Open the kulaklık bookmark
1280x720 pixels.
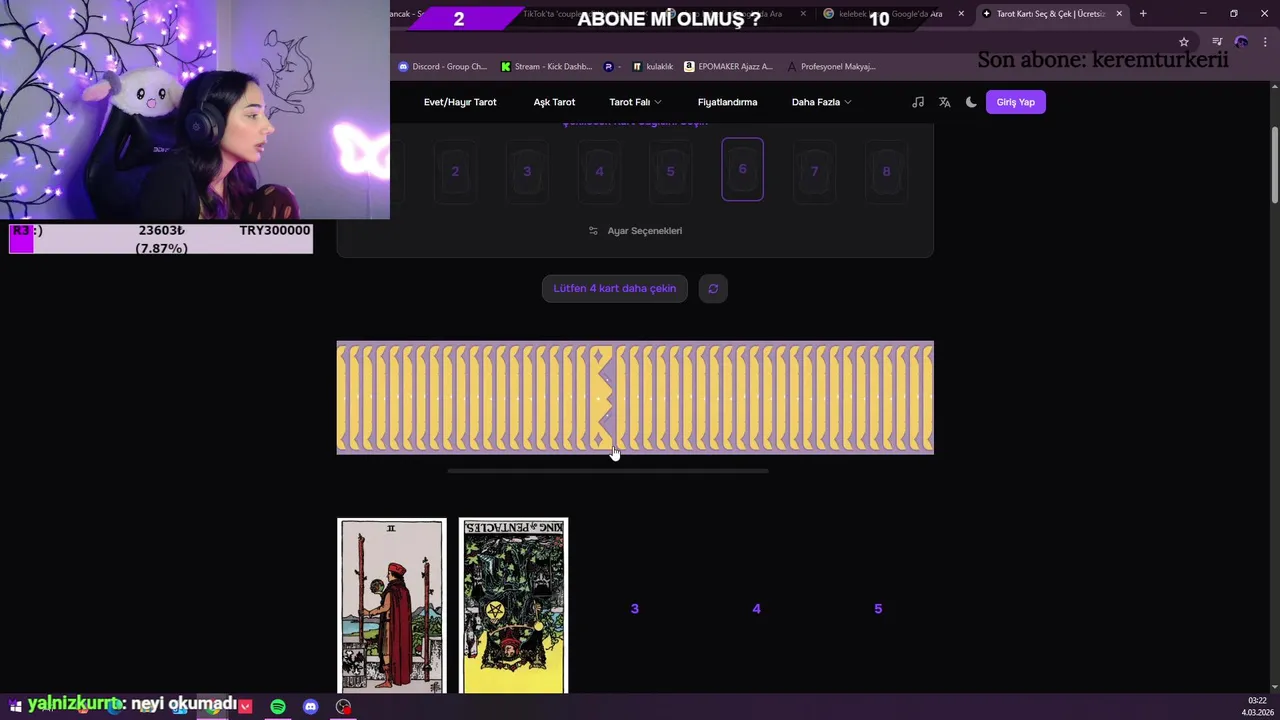[653, 66]
